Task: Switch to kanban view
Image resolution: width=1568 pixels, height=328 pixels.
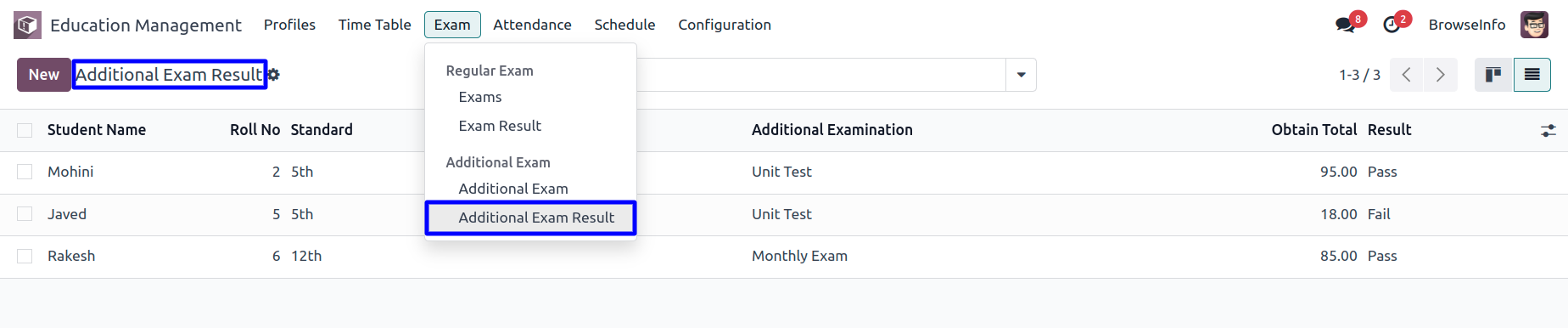Action: 1493,75
